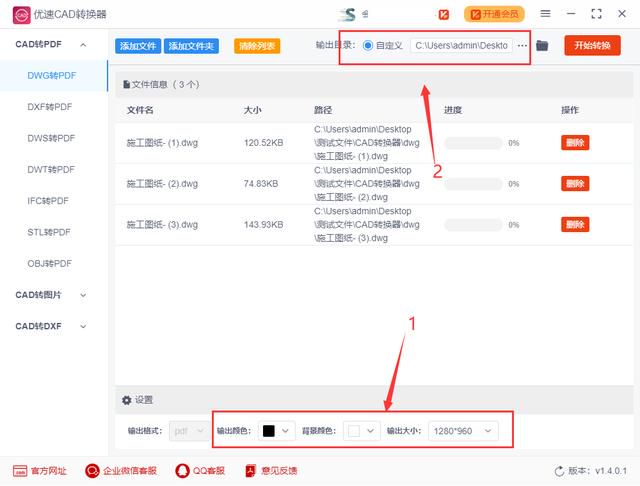Click the version refresh icon

(x=559, y=471)
